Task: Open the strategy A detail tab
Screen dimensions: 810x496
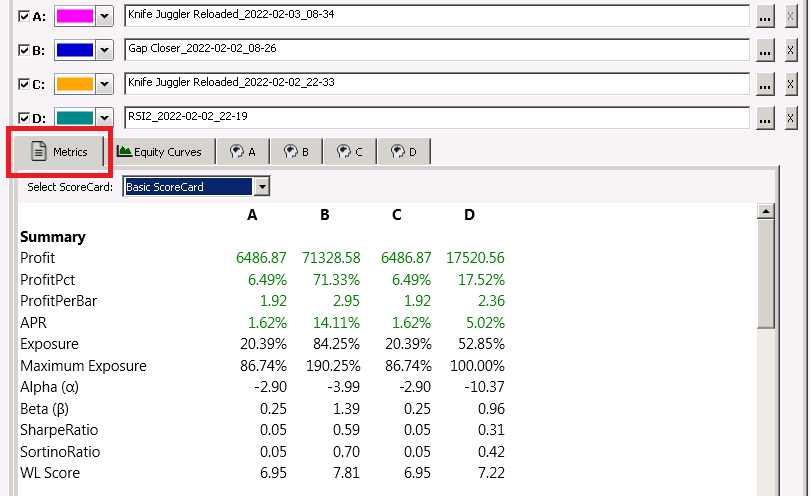Action: (x=242, y=152)
